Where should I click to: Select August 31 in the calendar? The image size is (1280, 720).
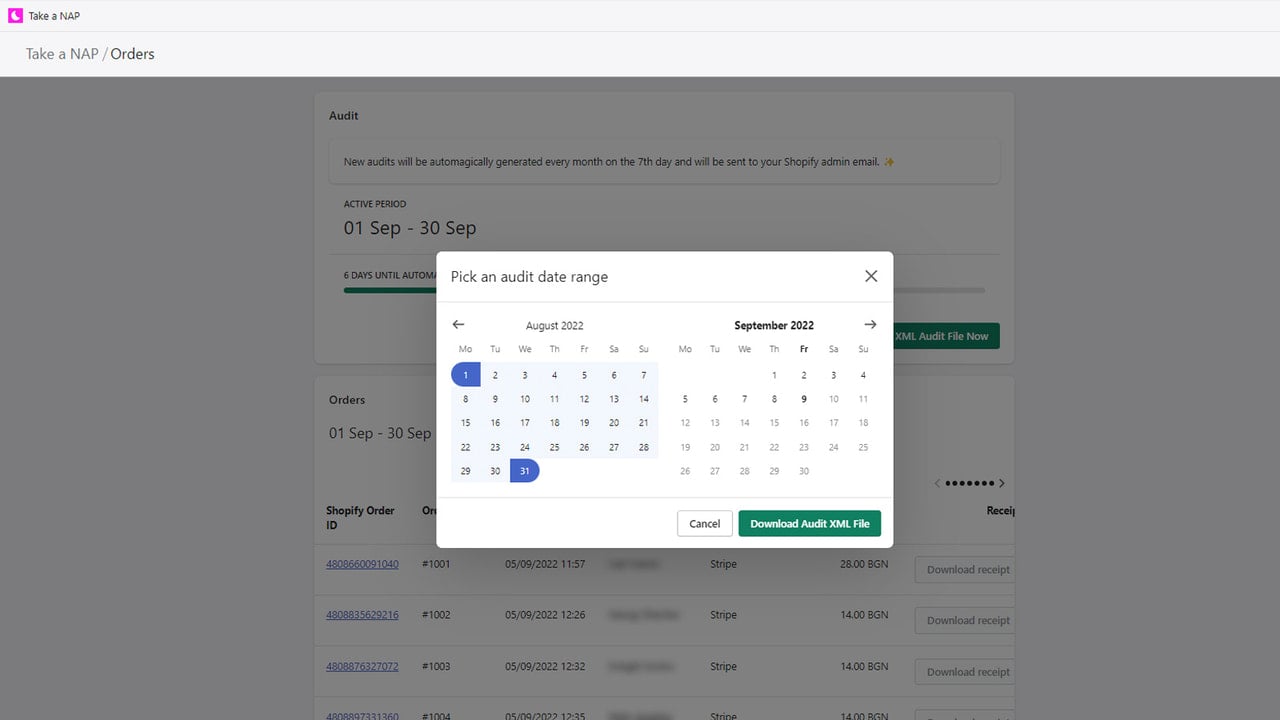point(525,471)
